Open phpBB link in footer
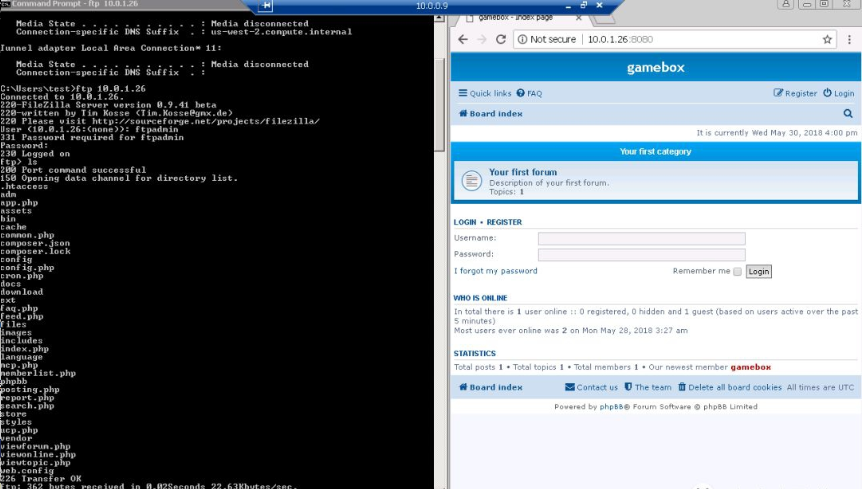This screenshot has width=862, height=489. [611, 407]
